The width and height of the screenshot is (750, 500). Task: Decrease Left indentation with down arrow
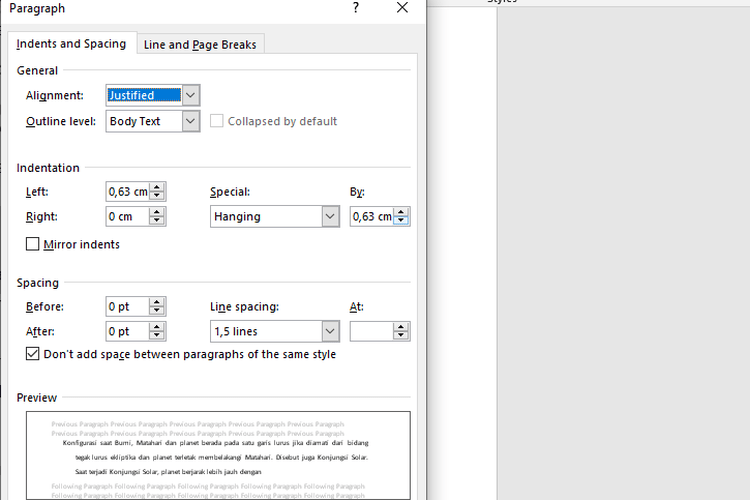157,196
